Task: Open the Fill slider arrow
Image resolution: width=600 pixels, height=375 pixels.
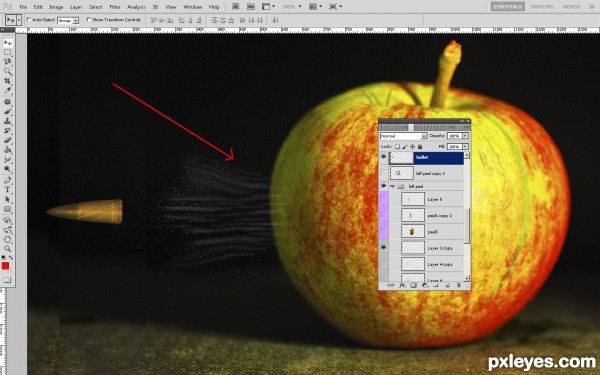Action: (465, 147)
